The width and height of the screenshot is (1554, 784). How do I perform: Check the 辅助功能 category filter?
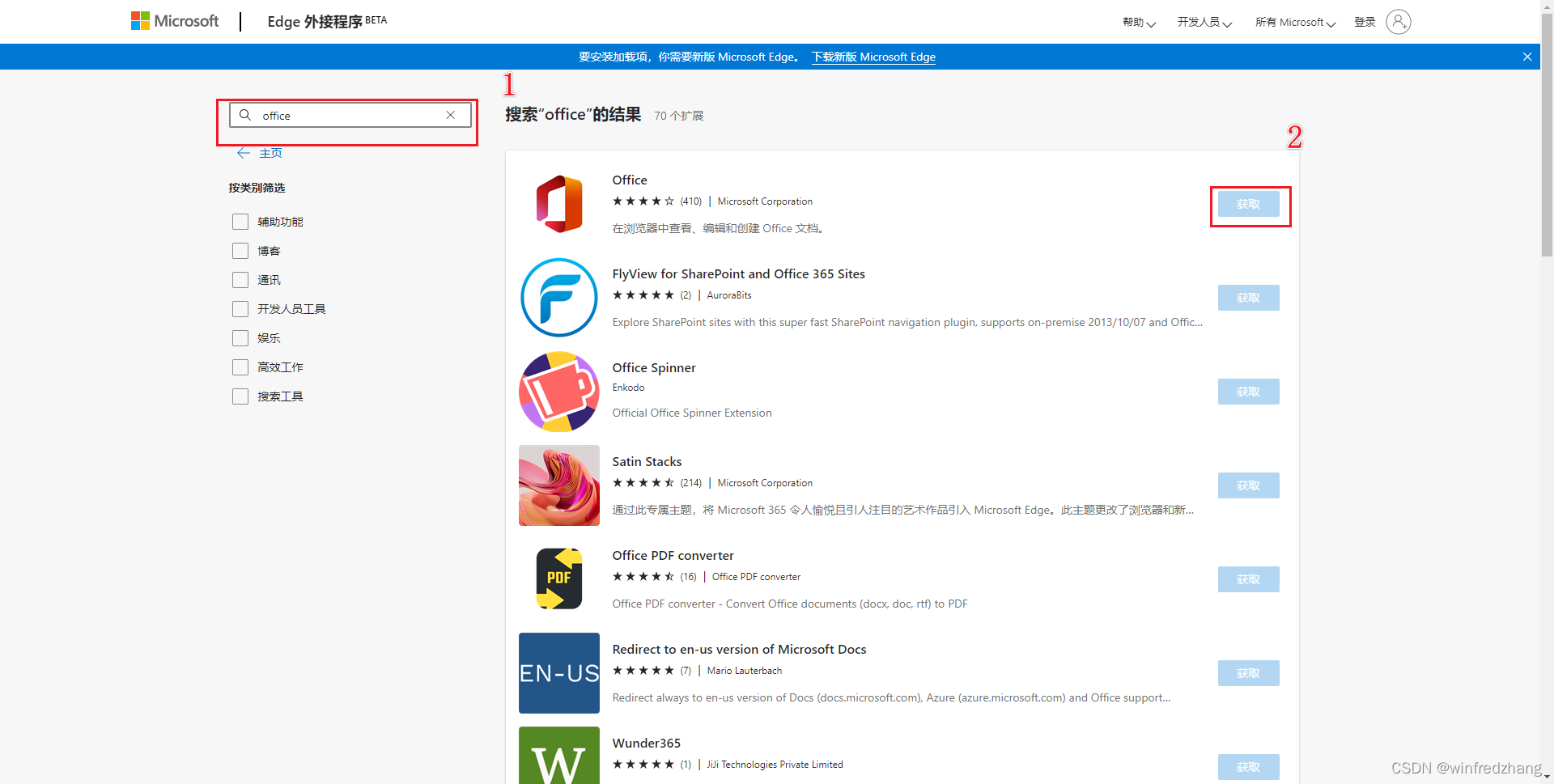240,222
